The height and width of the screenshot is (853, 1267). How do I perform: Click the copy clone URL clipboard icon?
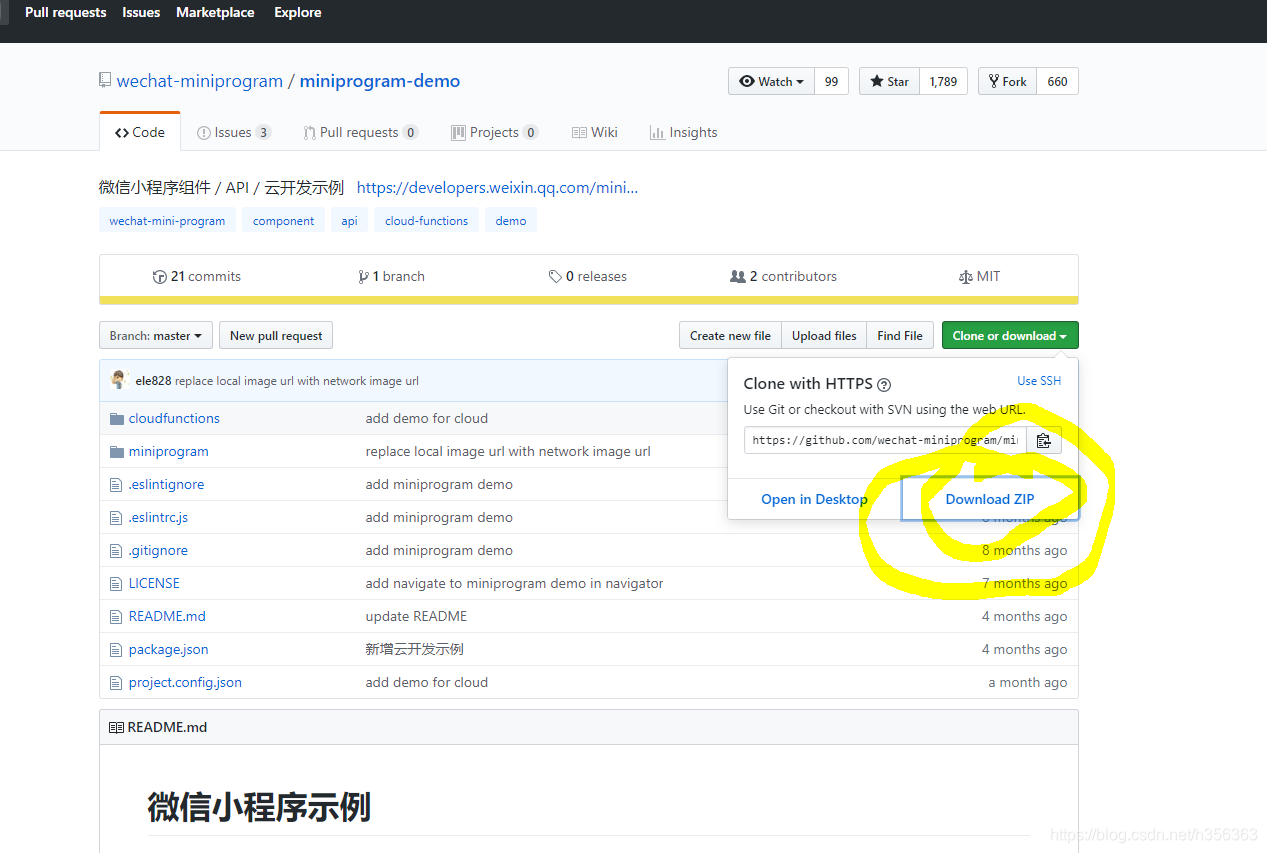point(1044,440)
